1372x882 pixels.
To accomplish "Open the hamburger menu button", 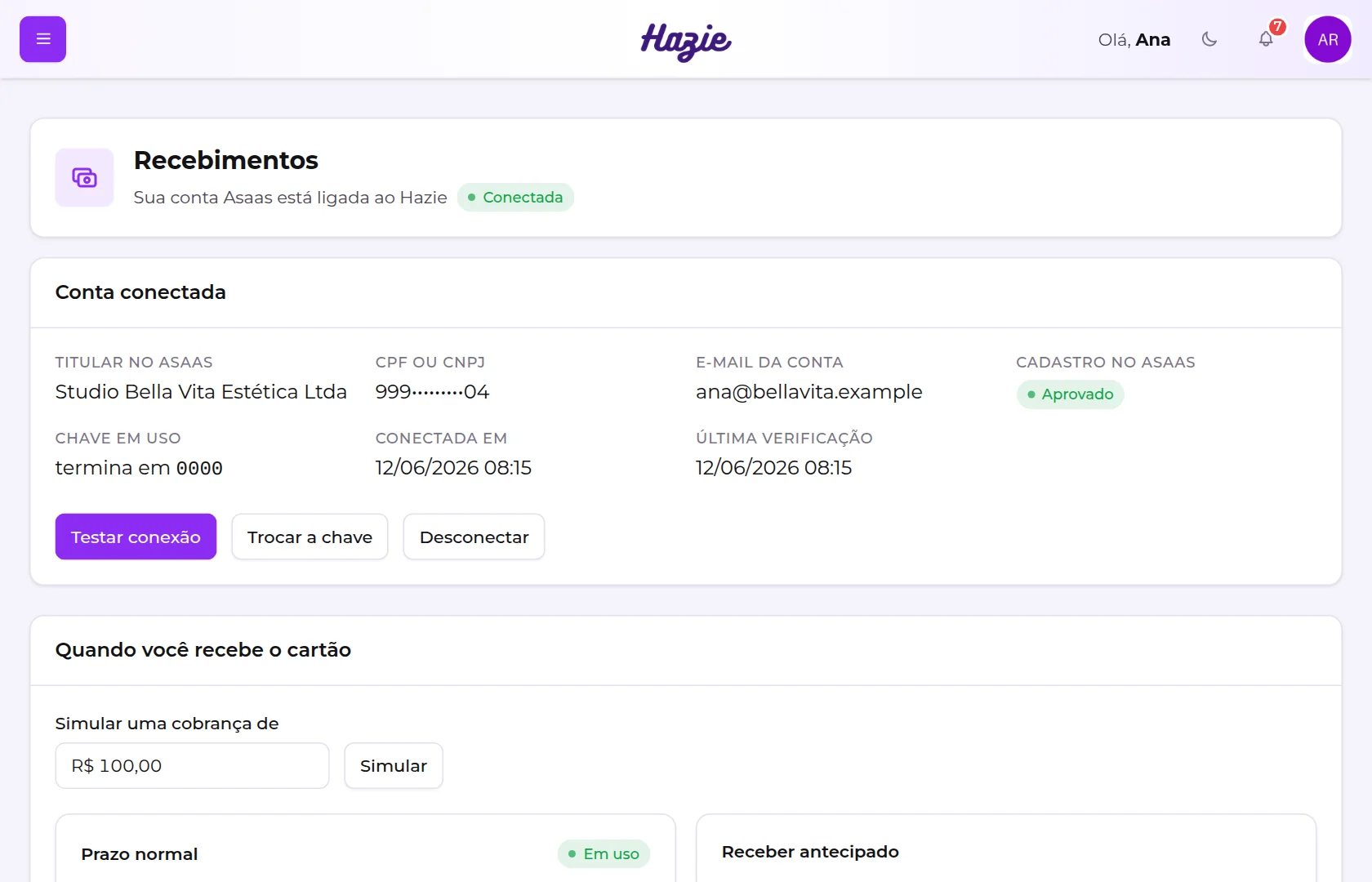I will (42, 39).
